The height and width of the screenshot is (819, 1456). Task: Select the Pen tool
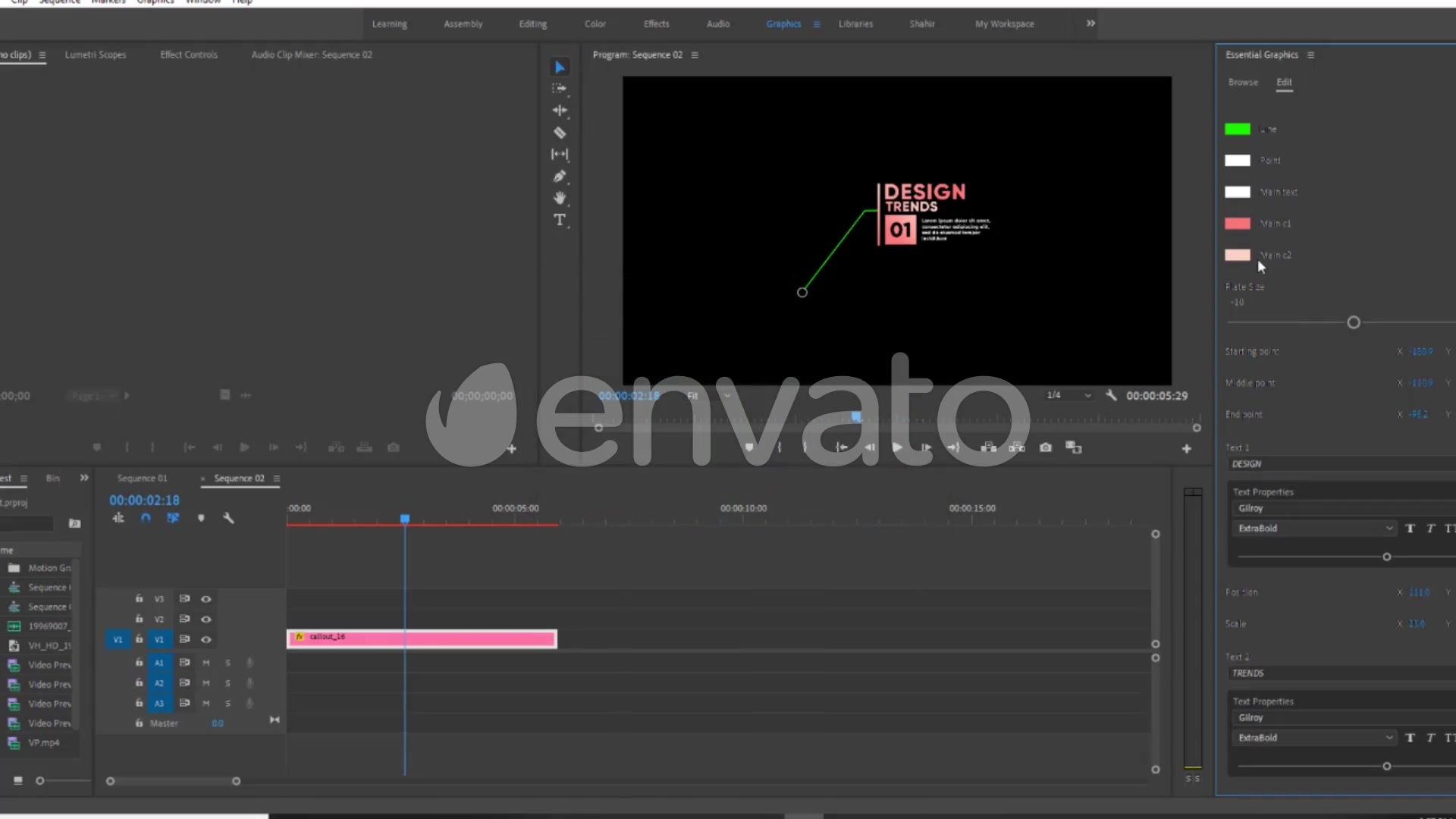coord(559,177)
